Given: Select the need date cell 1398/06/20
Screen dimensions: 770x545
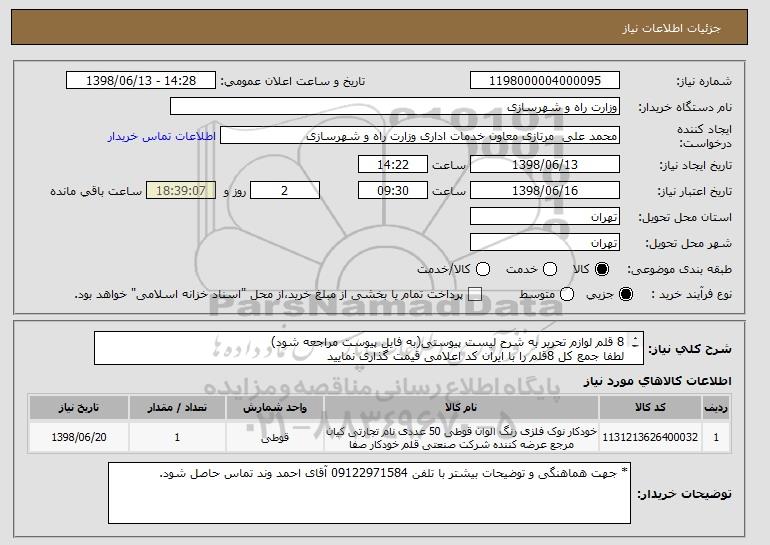Looking at the screenshot, I should (79, 437).
